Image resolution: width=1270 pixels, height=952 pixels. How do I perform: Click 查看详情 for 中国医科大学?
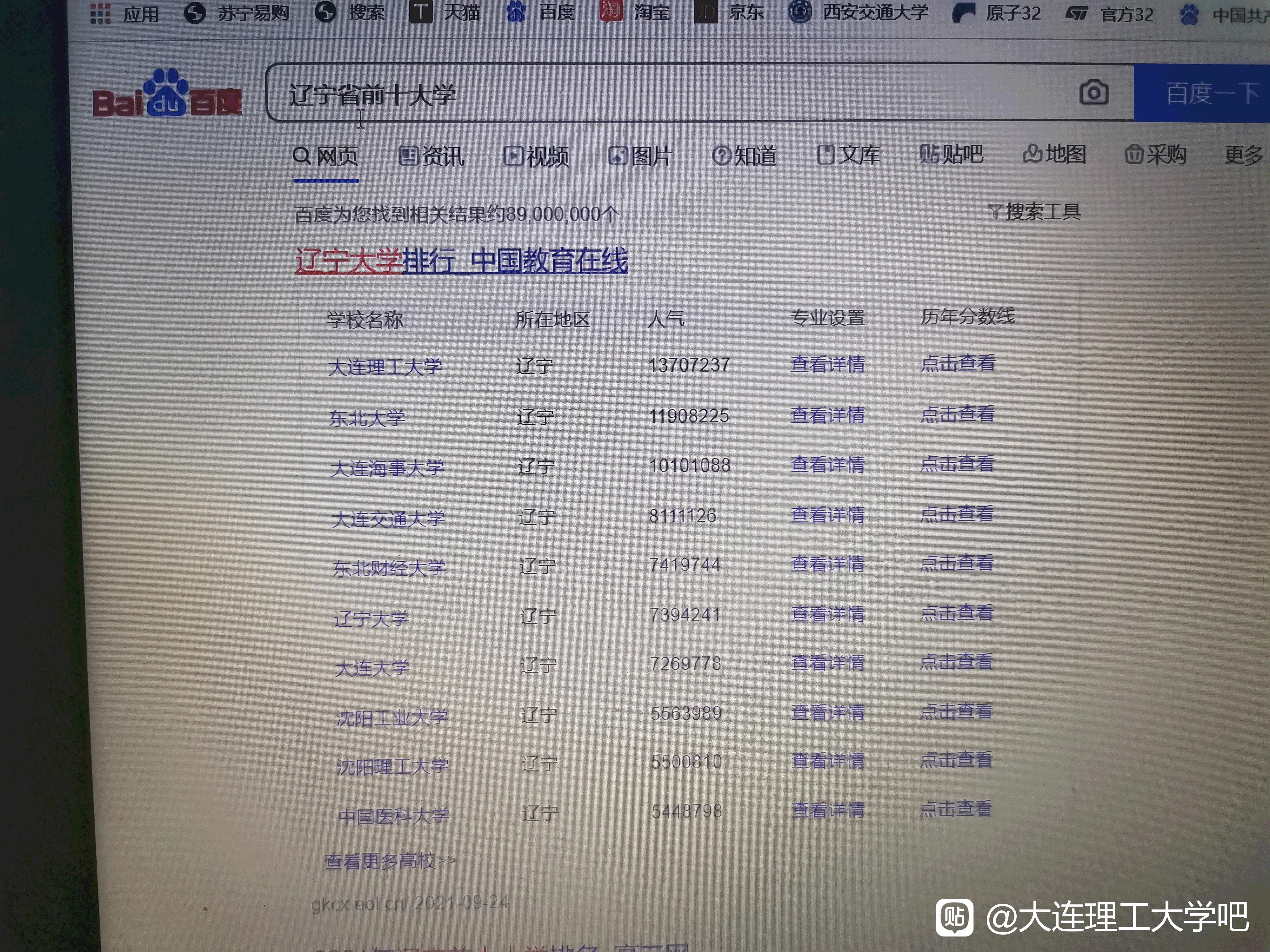tap(828, 810)
